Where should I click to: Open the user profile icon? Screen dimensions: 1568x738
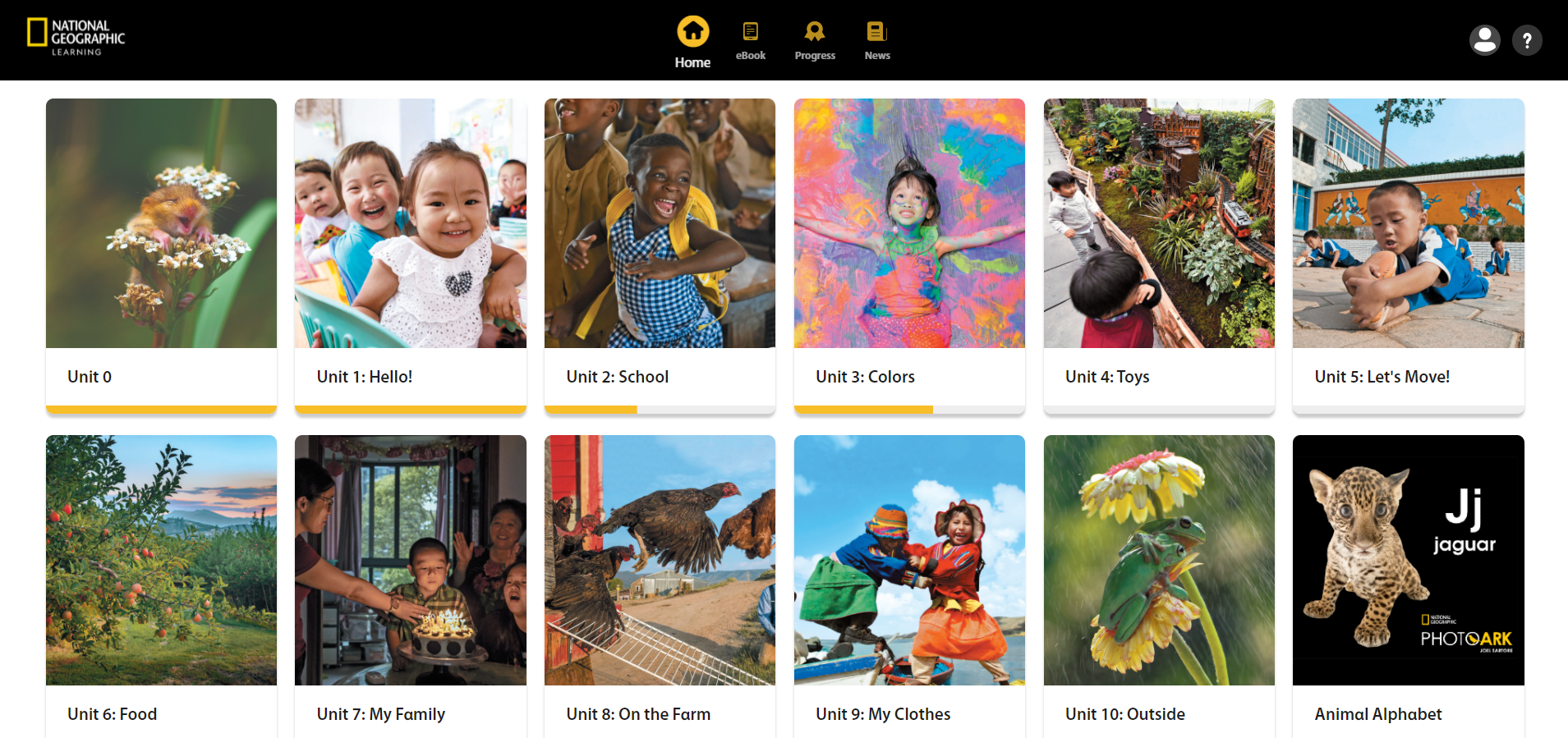(1484, 40)
